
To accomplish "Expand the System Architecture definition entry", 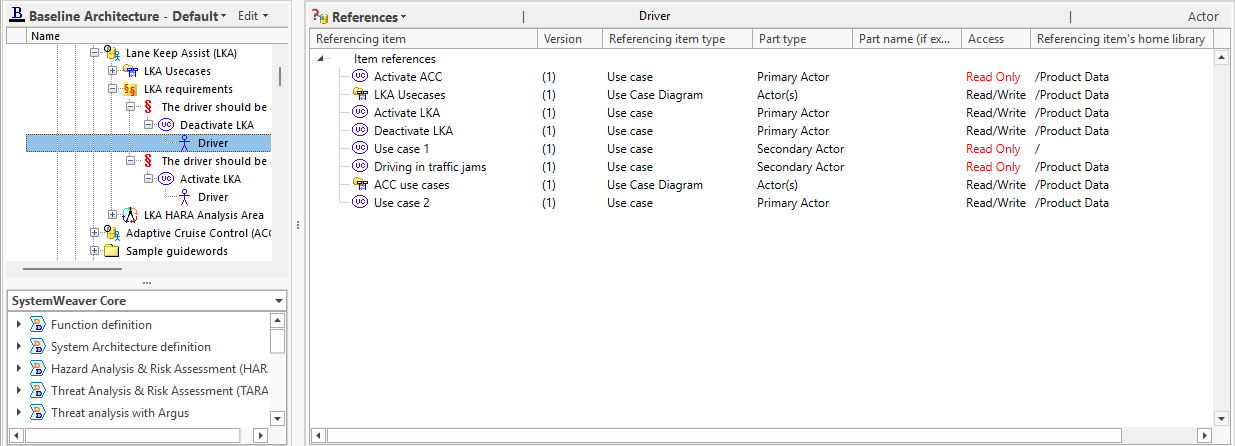I will click(18, 347).
